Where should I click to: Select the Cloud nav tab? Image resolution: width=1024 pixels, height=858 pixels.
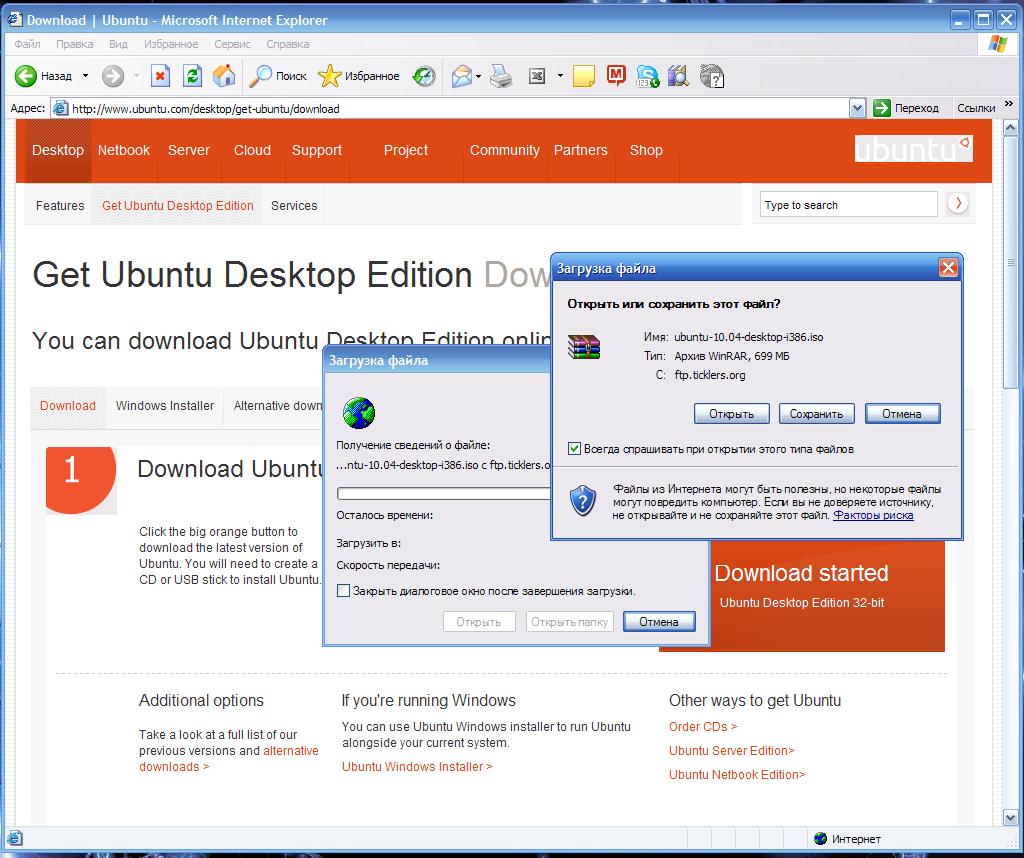(x=252, y=150)
